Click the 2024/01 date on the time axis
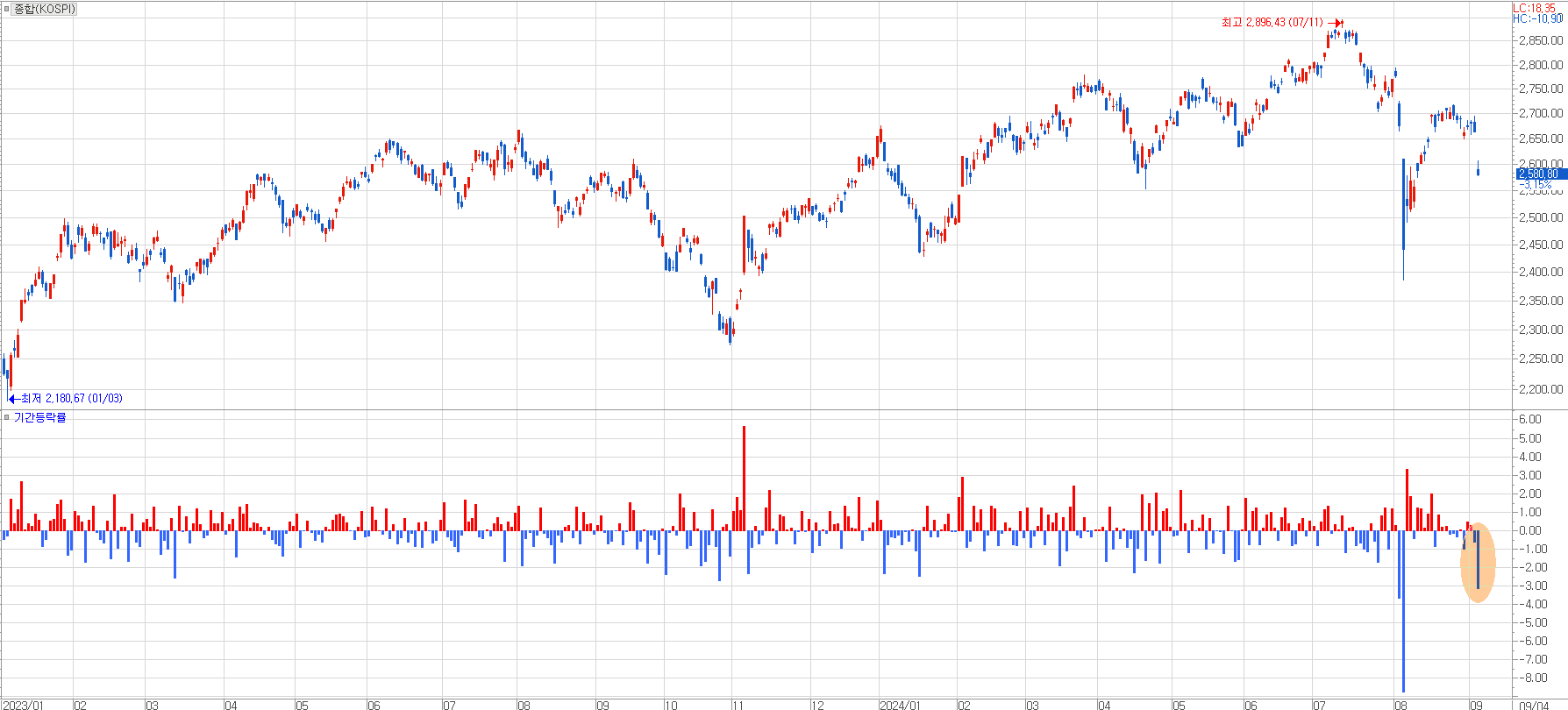The image size is (1568, 710). coord(900,705)
